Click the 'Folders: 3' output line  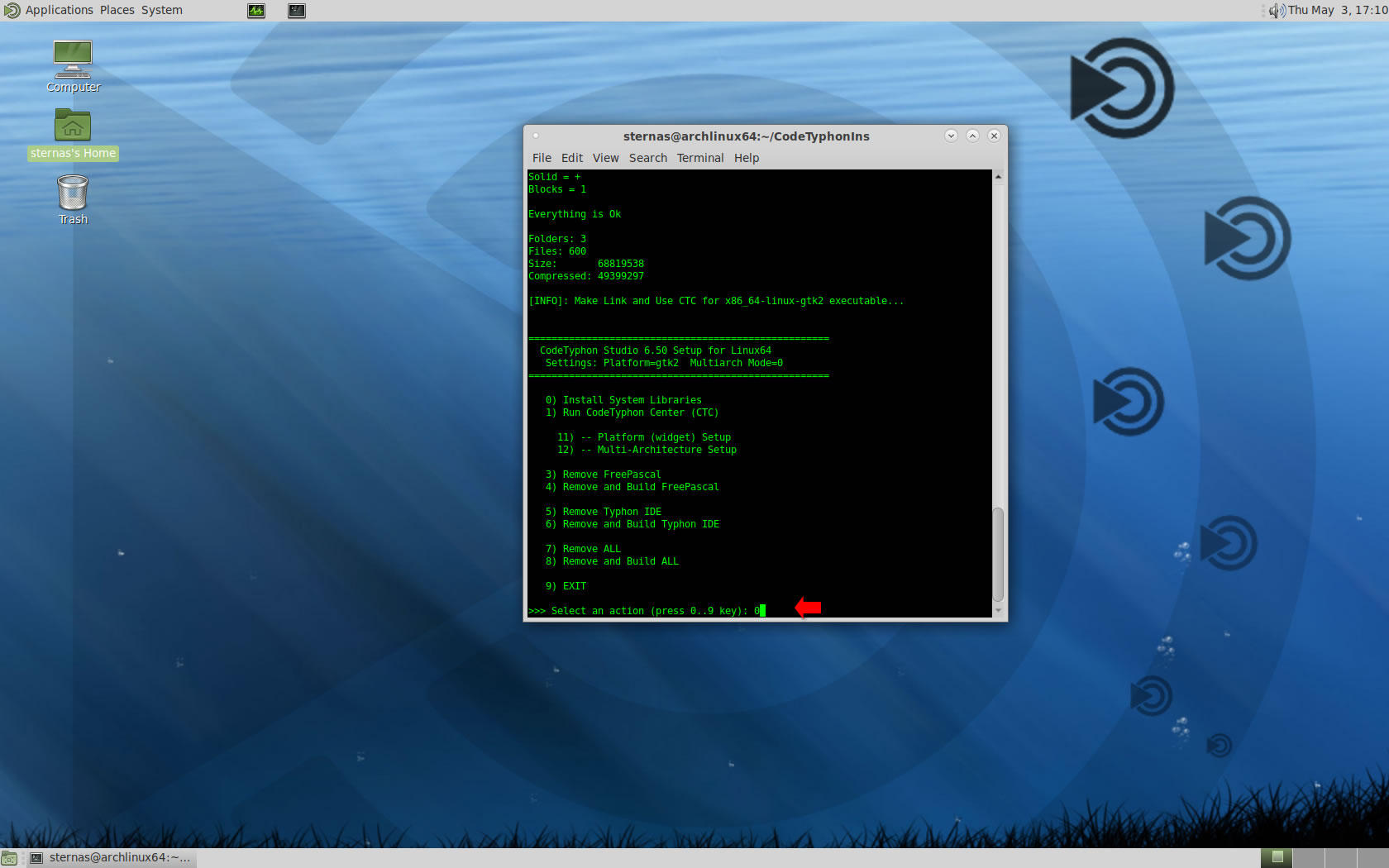[x=557, y=239]
